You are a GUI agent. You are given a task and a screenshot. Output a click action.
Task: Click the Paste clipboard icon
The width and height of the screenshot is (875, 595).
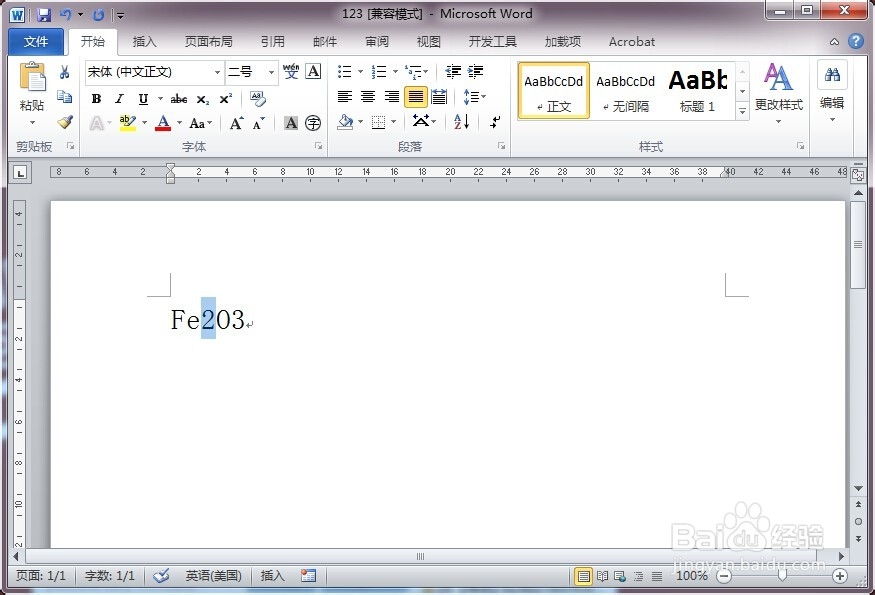coord(32,77)
